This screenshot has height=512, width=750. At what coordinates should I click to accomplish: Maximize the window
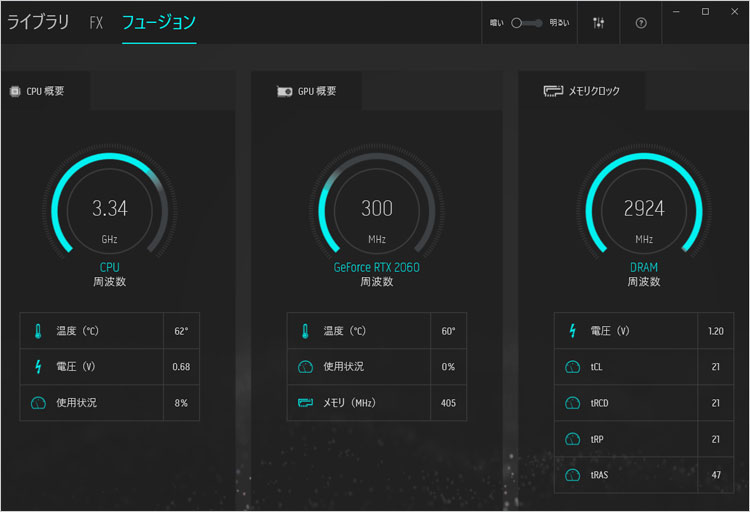pyautogui.click(x=705, y=11)
